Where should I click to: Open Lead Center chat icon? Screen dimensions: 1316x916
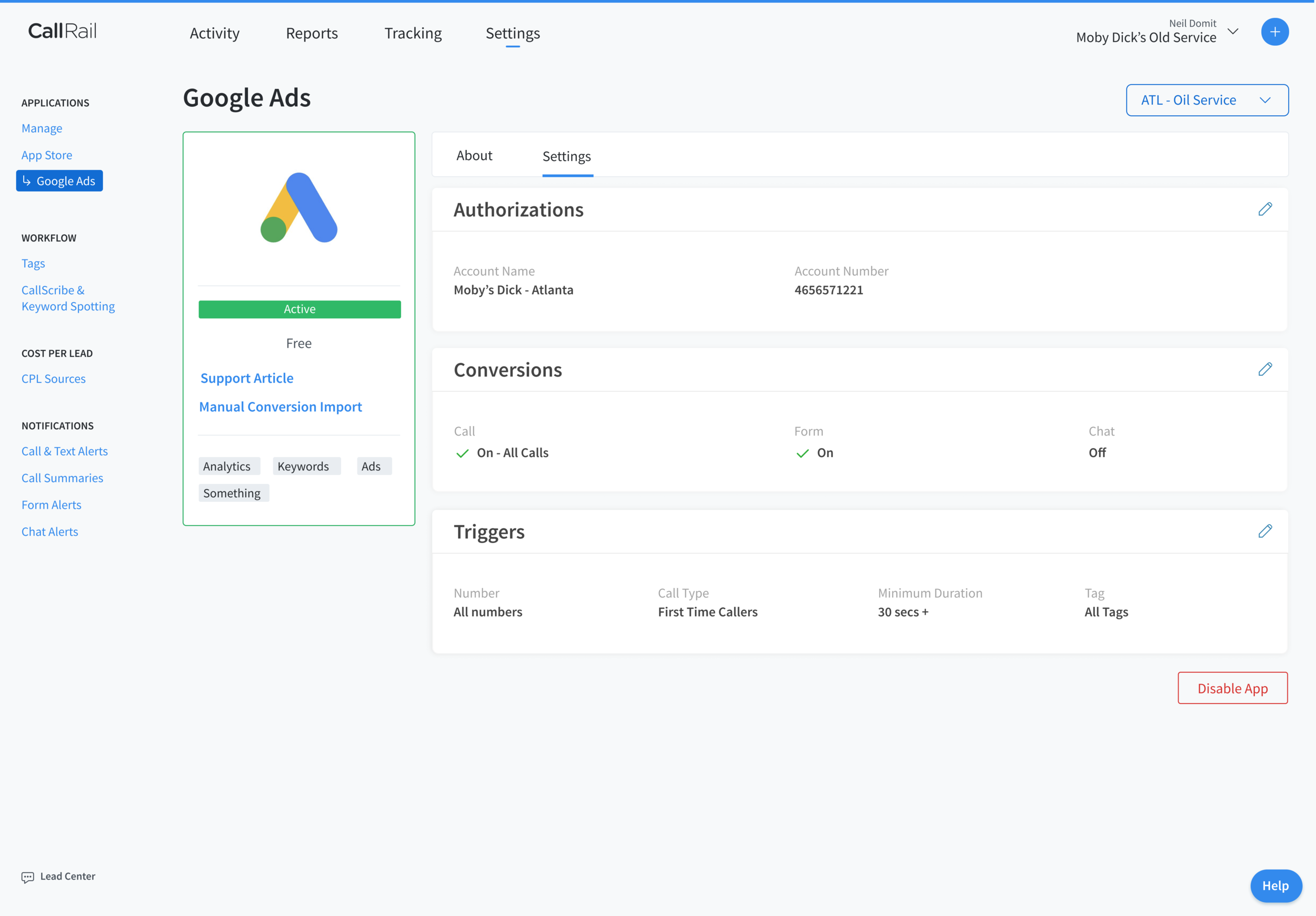click(27, 877)
